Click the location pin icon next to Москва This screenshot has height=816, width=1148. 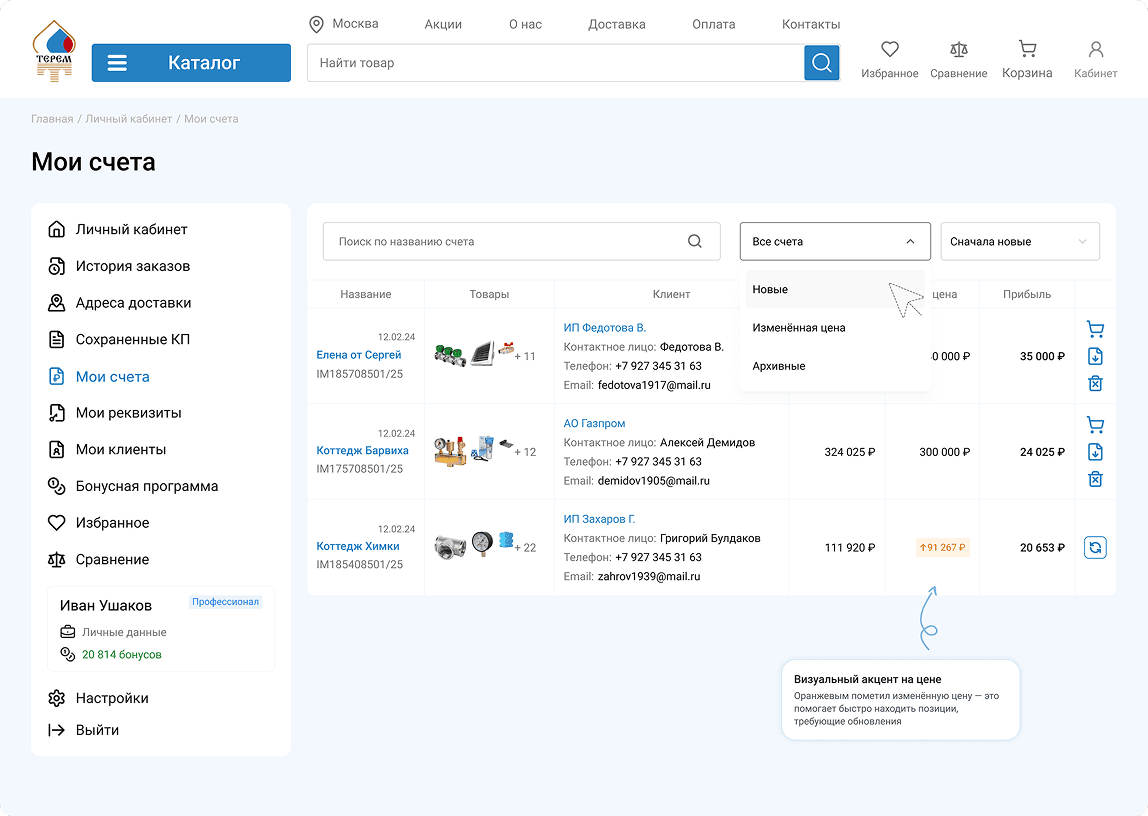[316, 24]
